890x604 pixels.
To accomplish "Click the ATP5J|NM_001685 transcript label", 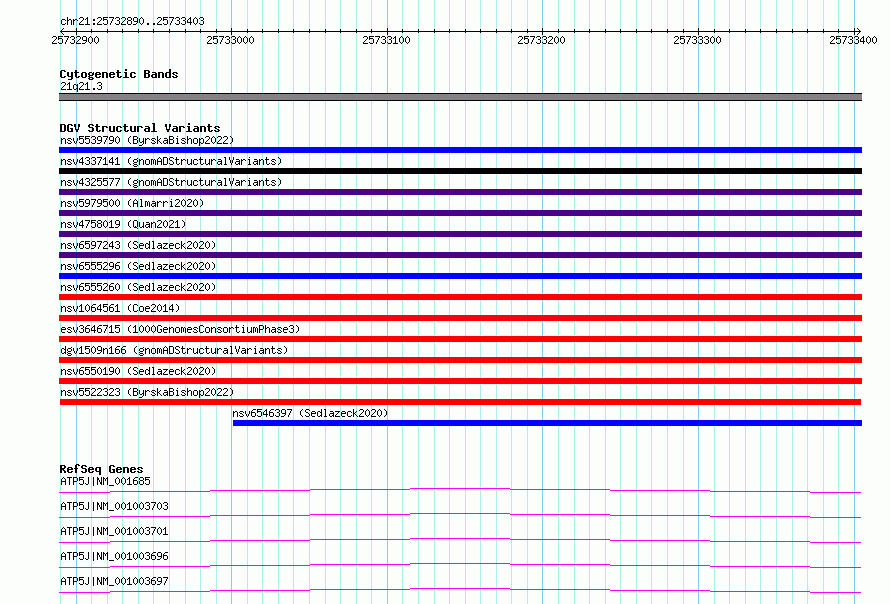I will (105, 481).
